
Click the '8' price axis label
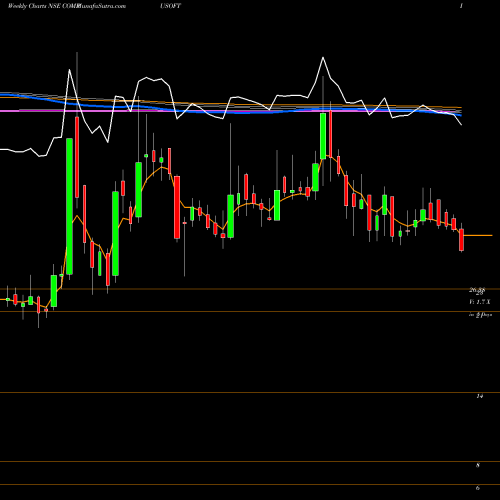pyautogui.click(x=478, y=465)
